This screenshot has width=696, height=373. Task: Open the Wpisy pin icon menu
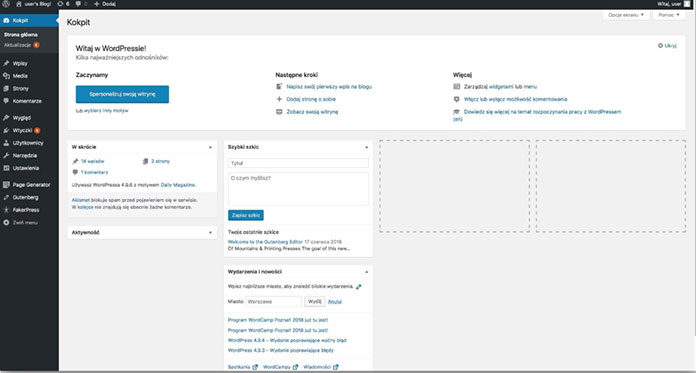6,63
